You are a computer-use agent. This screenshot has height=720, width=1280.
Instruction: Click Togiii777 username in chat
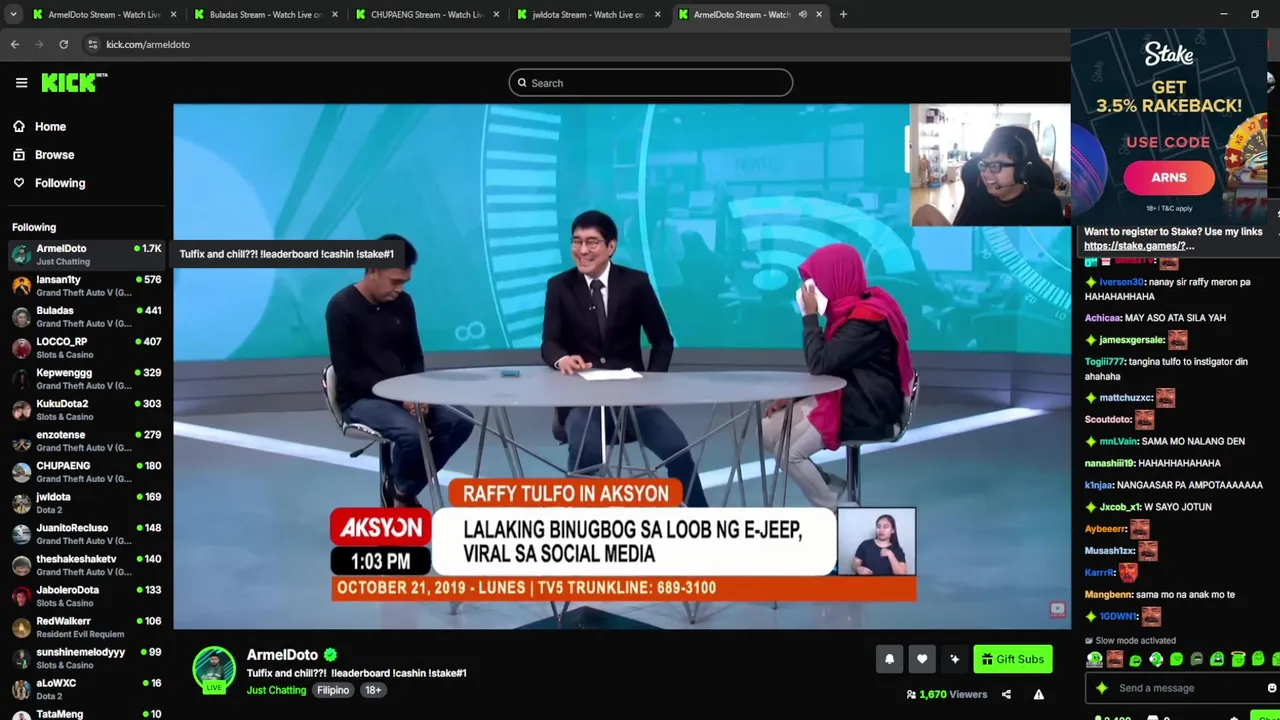[x=1104, y=362]
